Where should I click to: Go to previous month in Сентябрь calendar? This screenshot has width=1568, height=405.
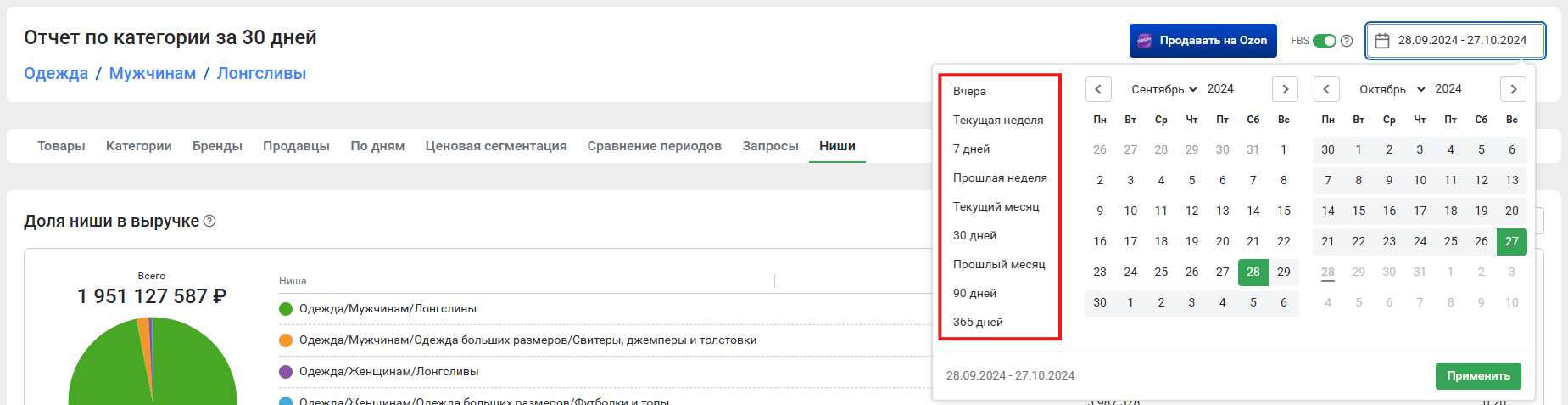pos(1098,89)
